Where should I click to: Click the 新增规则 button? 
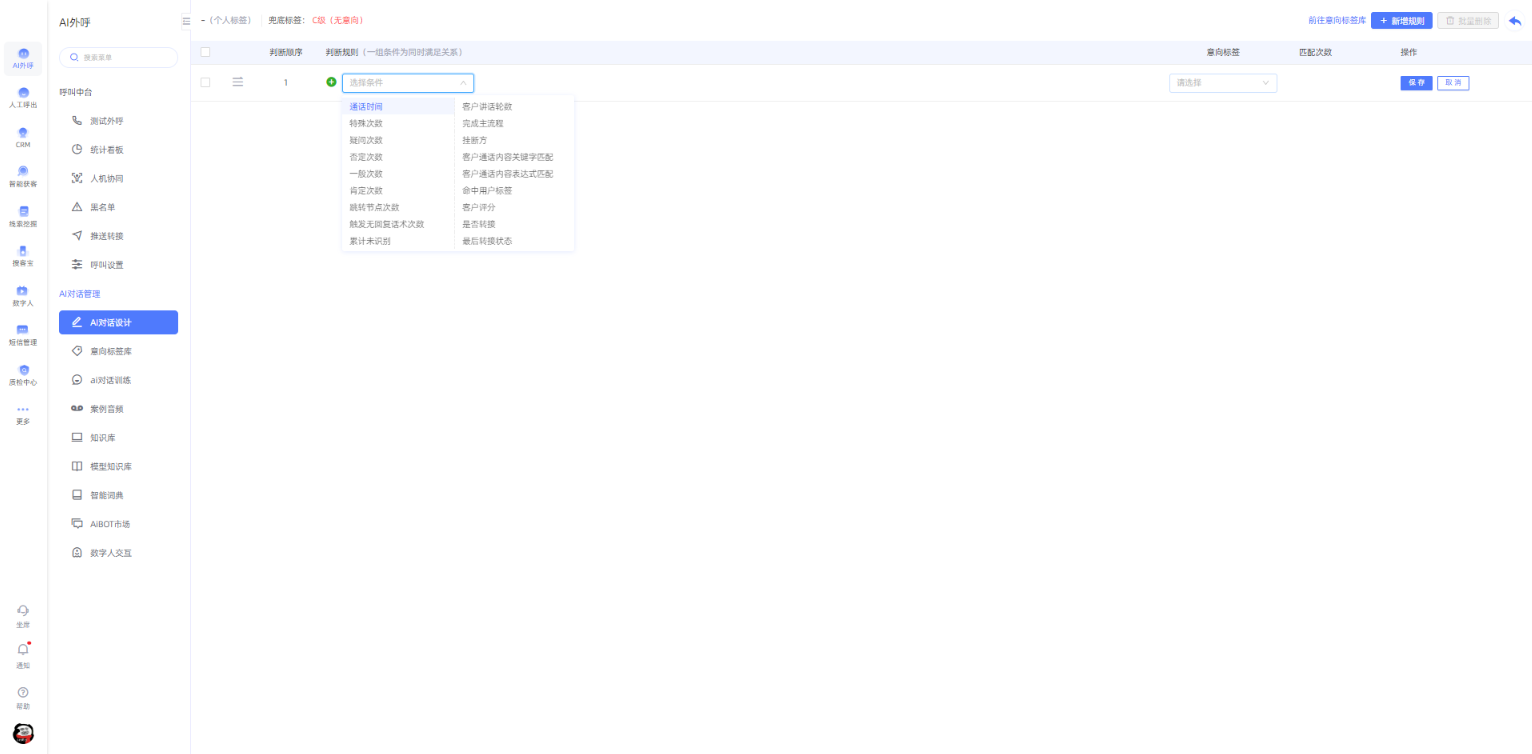[x=1401, y=21]
